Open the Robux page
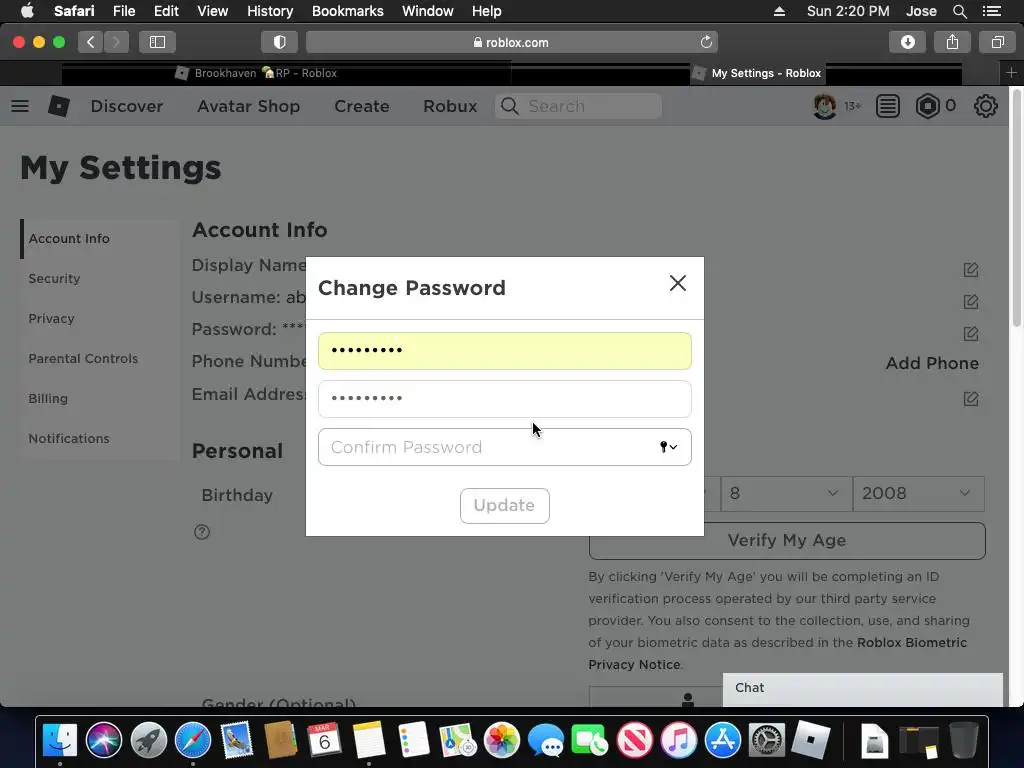This screenshot has width=1024, height=768. tap(450, 106)
